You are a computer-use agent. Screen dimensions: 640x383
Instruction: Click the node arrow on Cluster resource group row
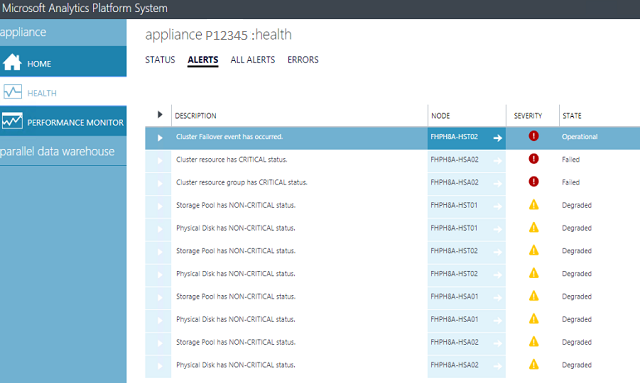tap(498, 184)
